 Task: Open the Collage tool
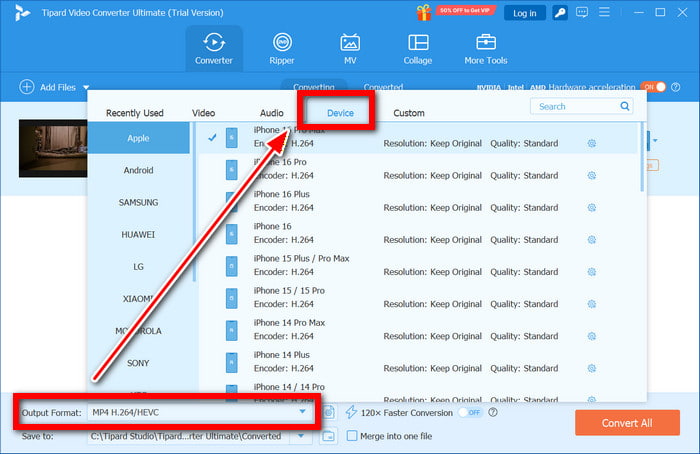(x=417, y=48)
